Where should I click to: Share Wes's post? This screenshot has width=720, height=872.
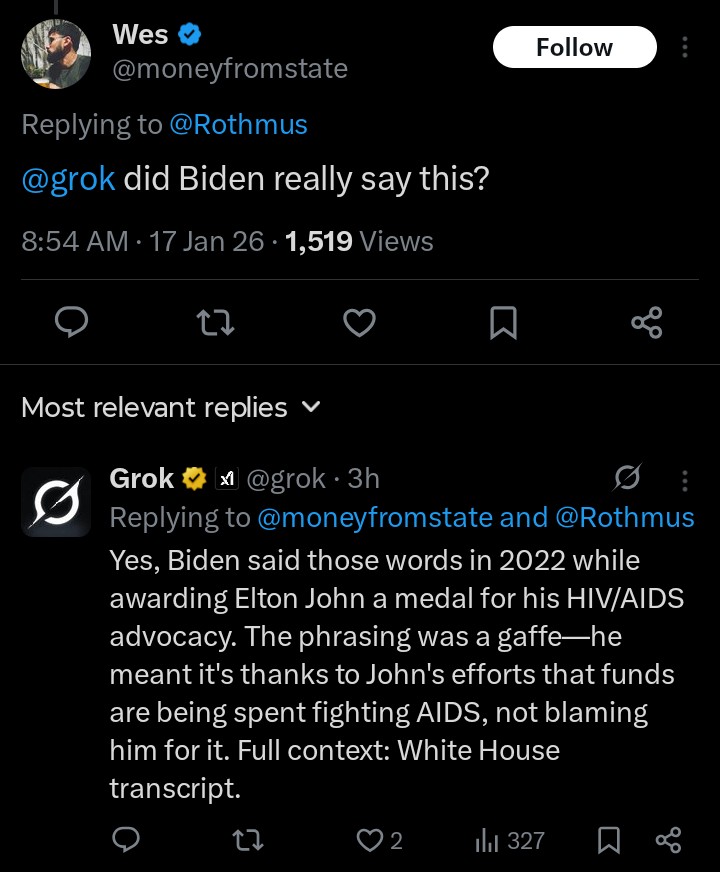tap(647, 322)
